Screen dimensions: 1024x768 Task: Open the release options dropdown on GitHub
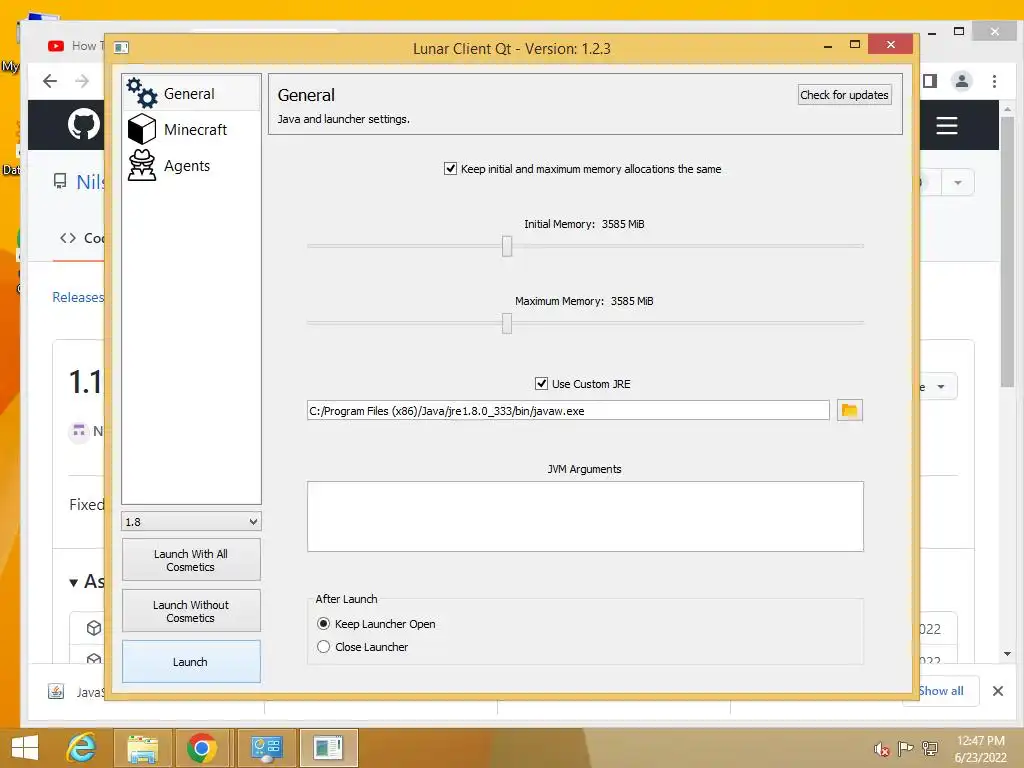pyautogui.click(x=940, y=387)
